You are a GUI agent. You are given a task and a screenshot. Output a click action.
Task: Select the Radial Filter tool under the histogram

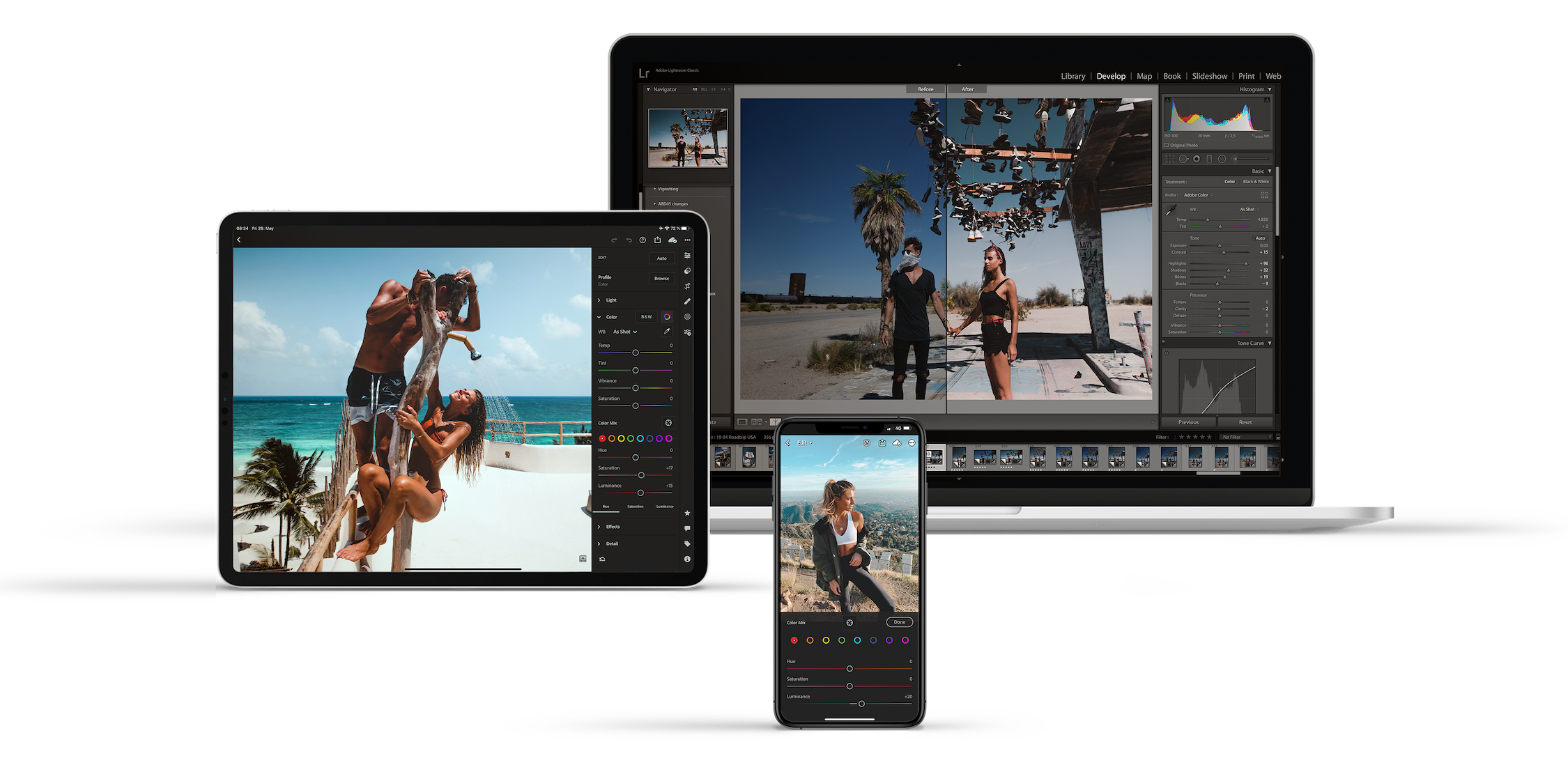1222,159
